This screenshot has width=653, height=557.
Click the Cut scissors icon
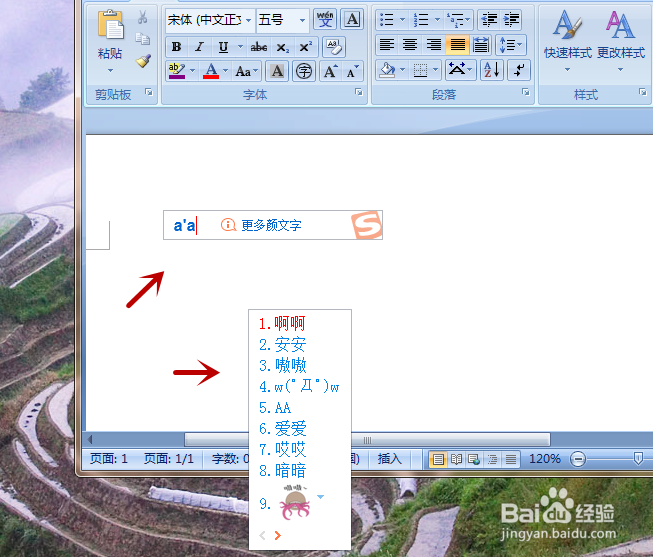[142, 17]
